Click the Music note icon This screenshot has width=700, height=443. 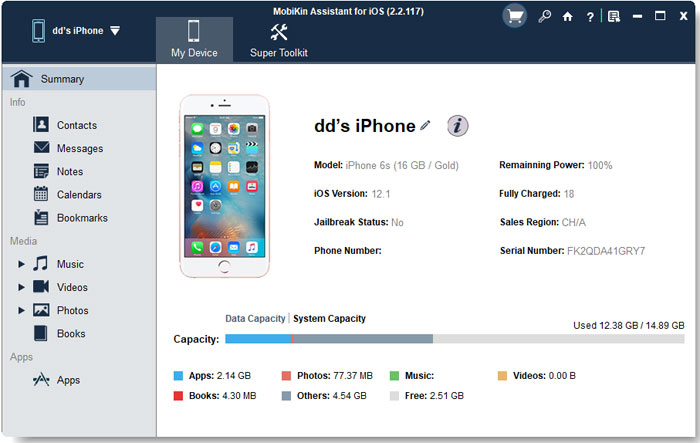coord(41,263)
